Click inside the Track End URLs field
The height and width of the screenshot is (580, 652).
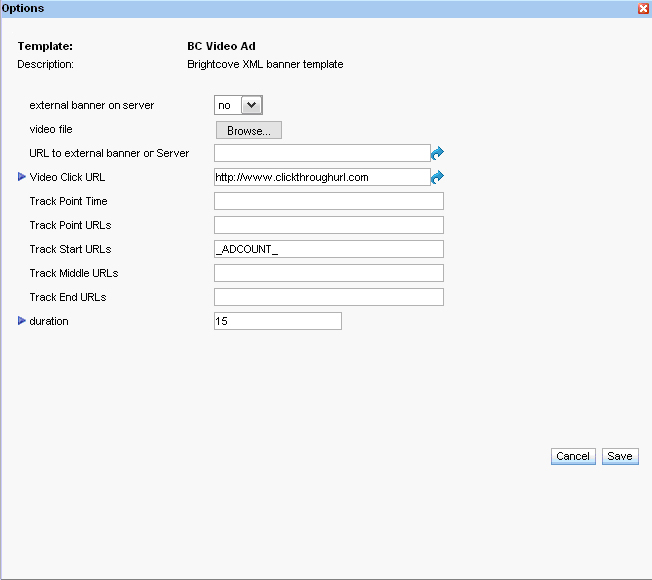click(329, 297)
